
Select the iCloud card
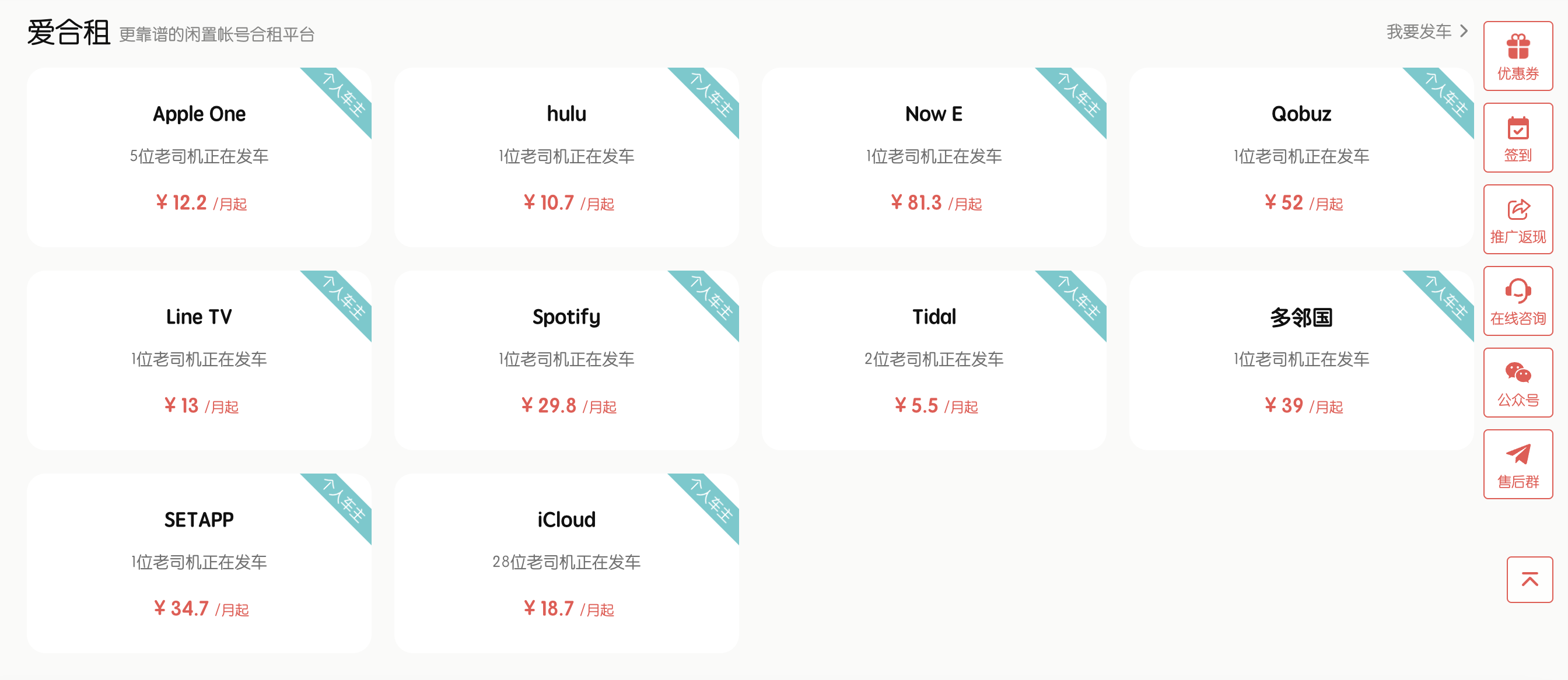pyautogui.click(x=566, y=563)
